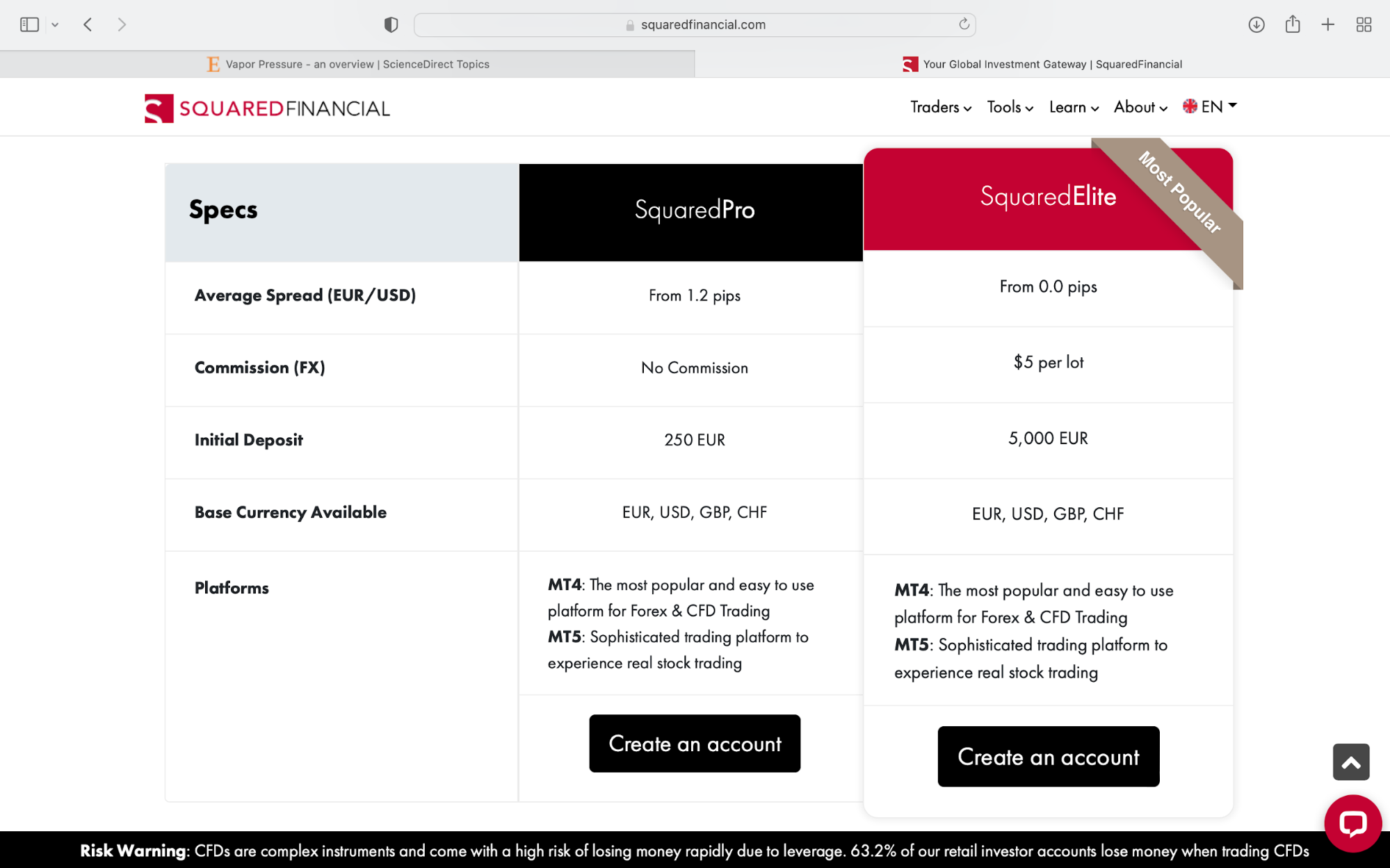Image resolution: width=1390 pixels, height=868 pixels.
Task: Go back to previous page
Action: tap(88, 24)
